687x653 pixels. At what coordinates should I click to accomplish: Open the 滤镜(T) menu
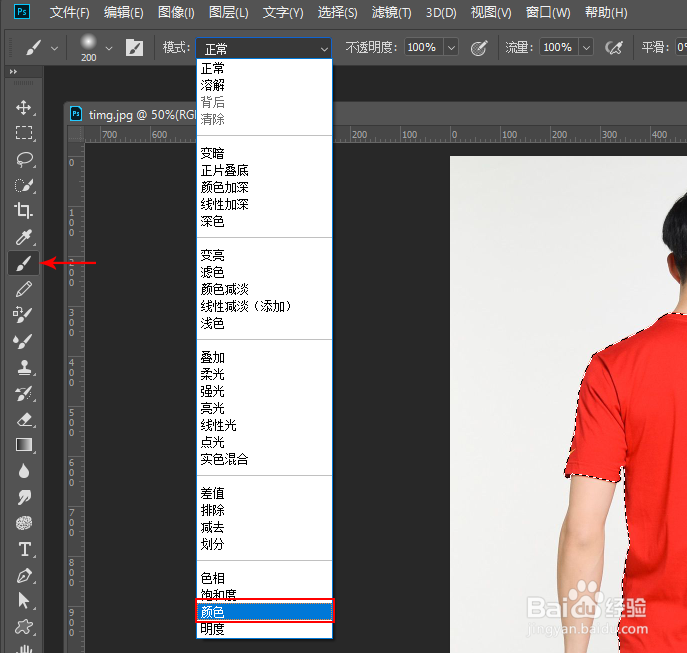(x=391, y=12)
